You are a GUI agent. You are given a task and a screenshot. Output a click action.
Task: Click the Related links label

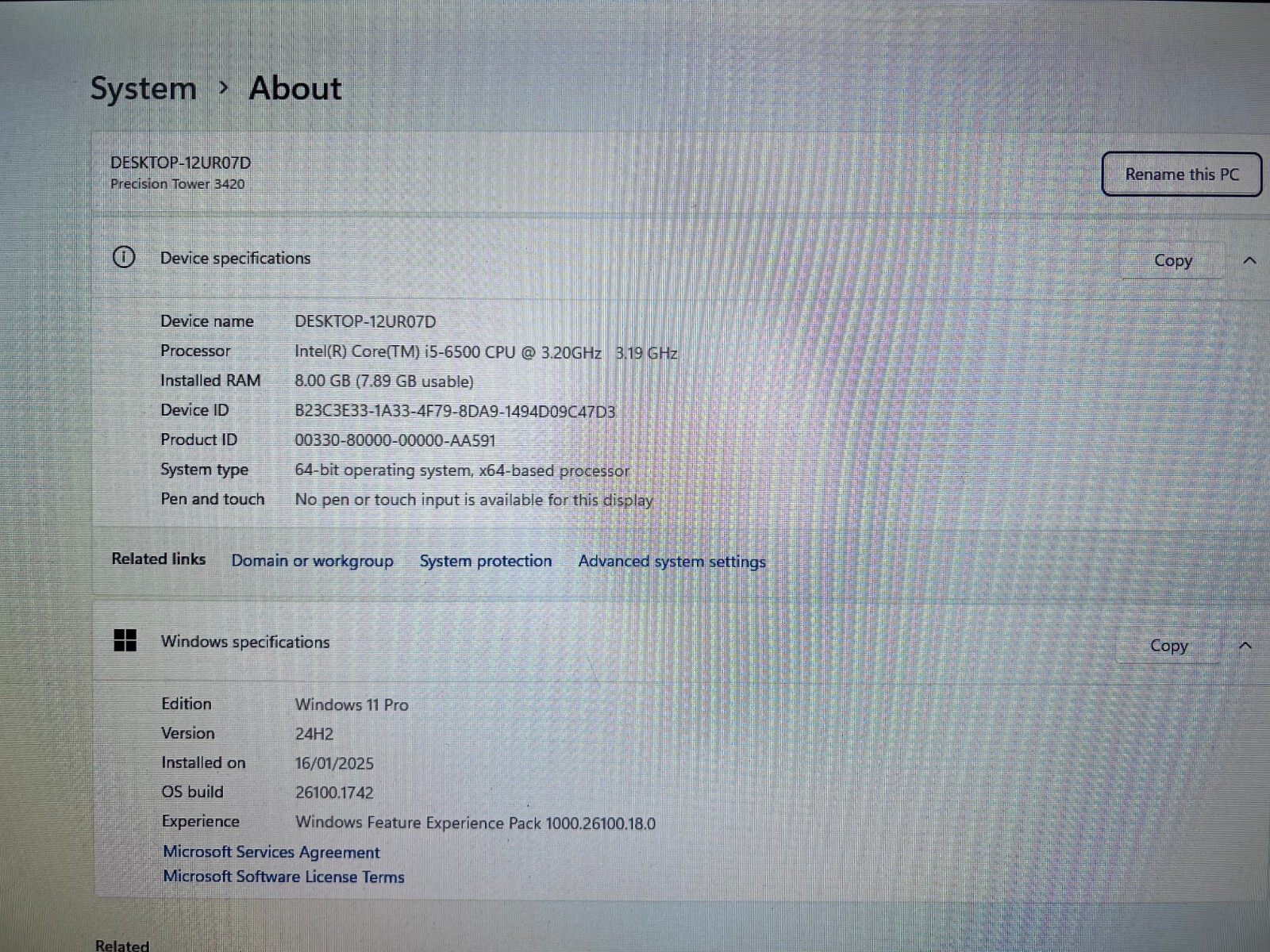coord(158,559)
